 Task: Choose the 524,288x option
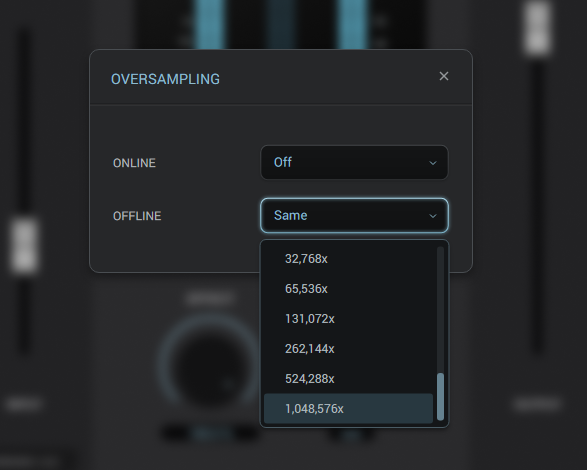tap(348, 379)
